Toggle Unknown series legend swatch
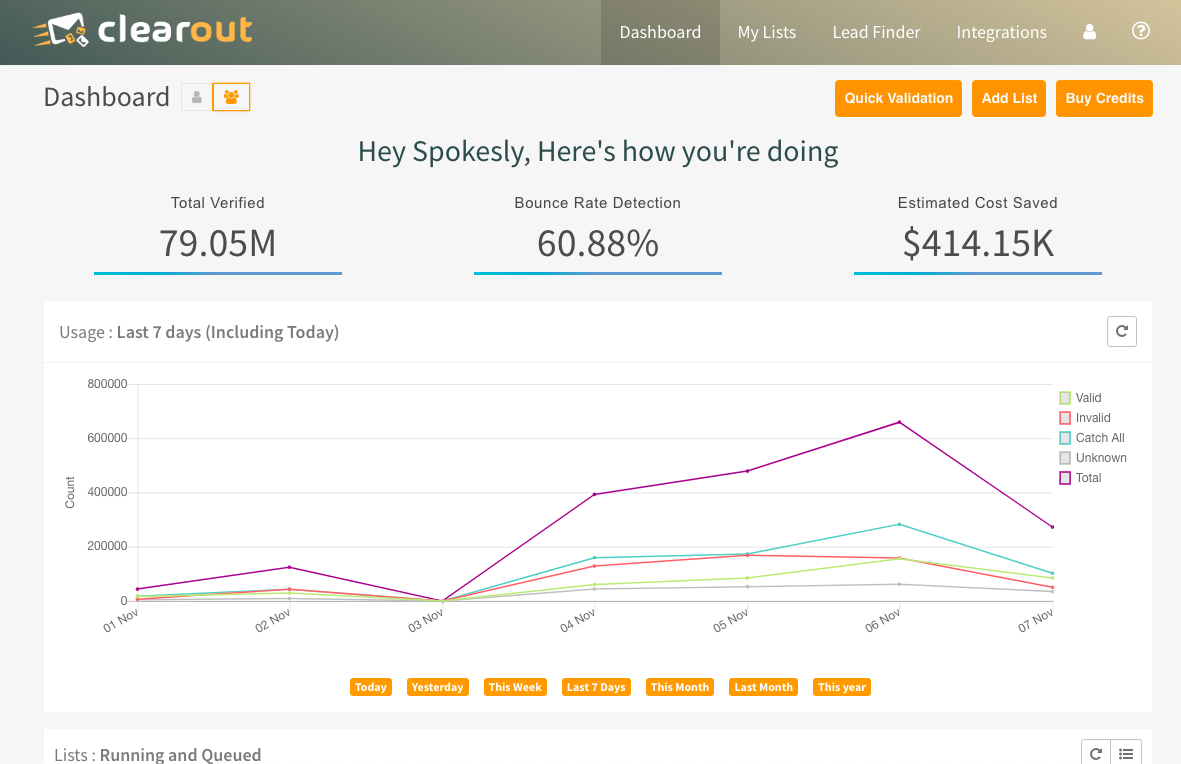The image size is (1181, 764). click(x=1065, y=458)
